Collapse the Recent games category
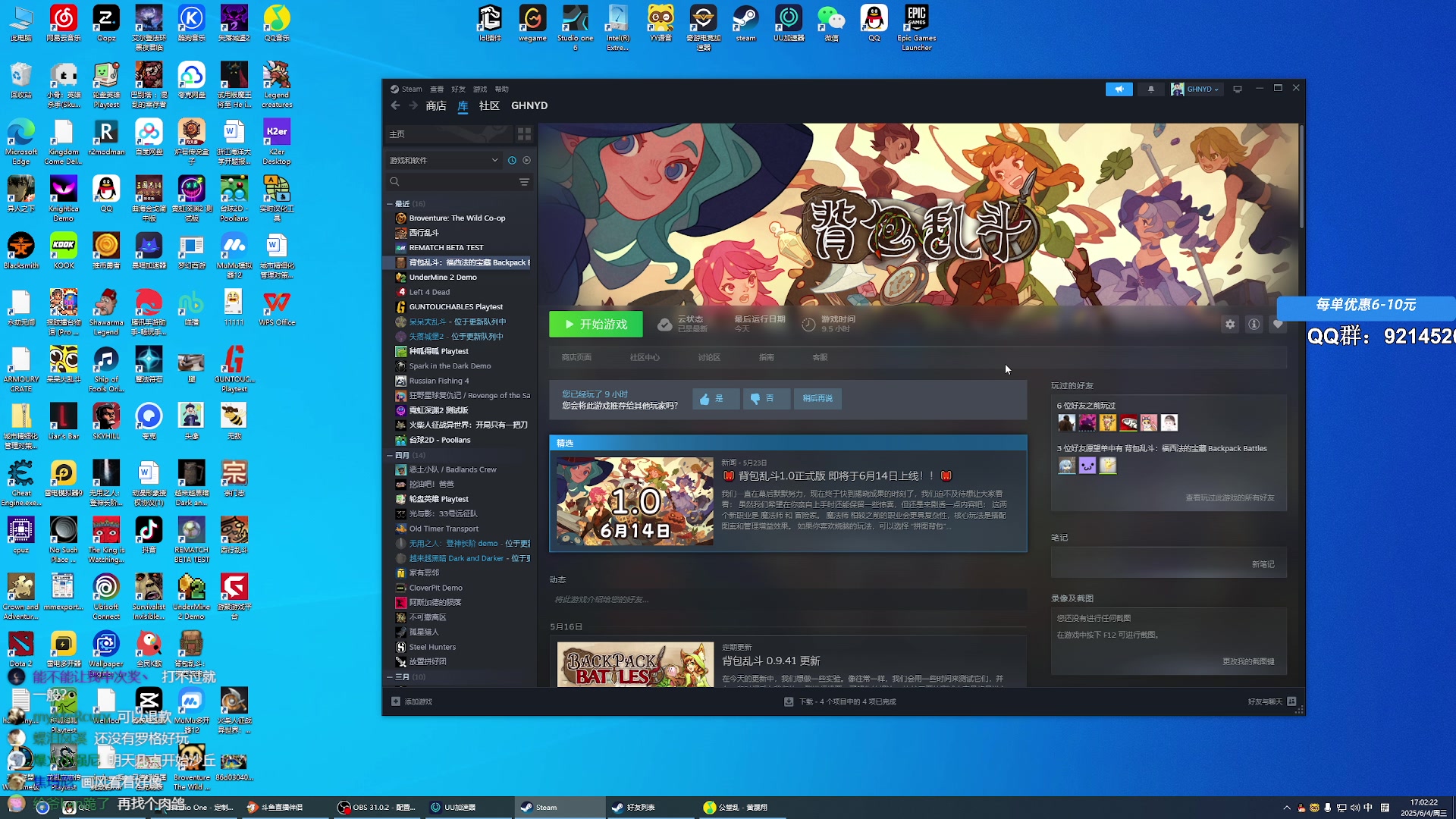The width and height of the screenshot is (1456, 819). [390, 204]
